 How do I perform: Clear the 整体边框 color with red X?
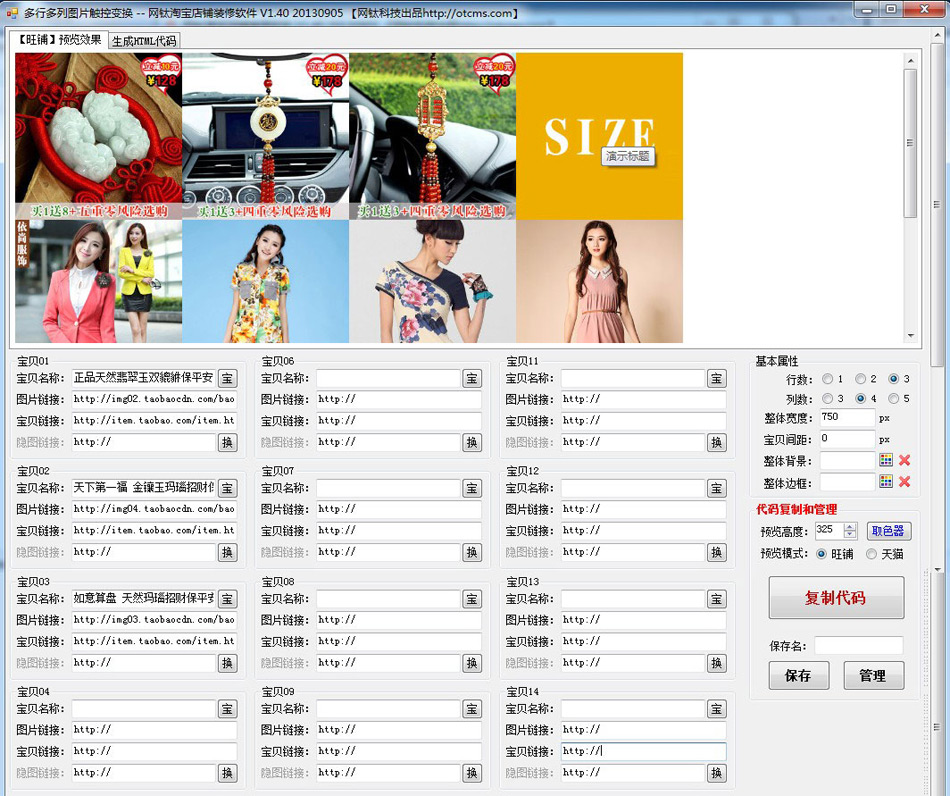902,482
